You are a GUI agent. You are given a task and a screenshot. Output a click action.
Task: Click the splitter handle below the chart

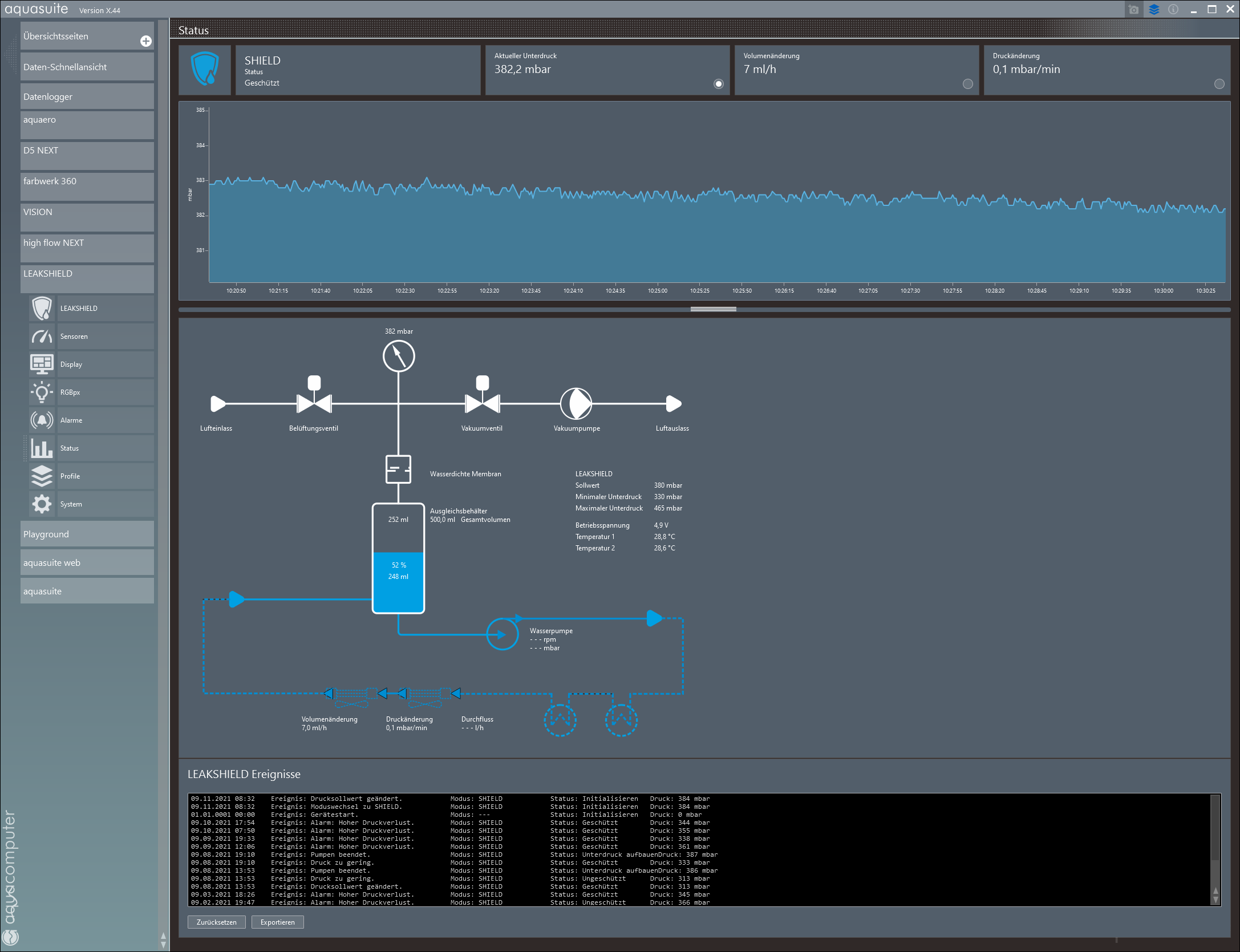713,309
